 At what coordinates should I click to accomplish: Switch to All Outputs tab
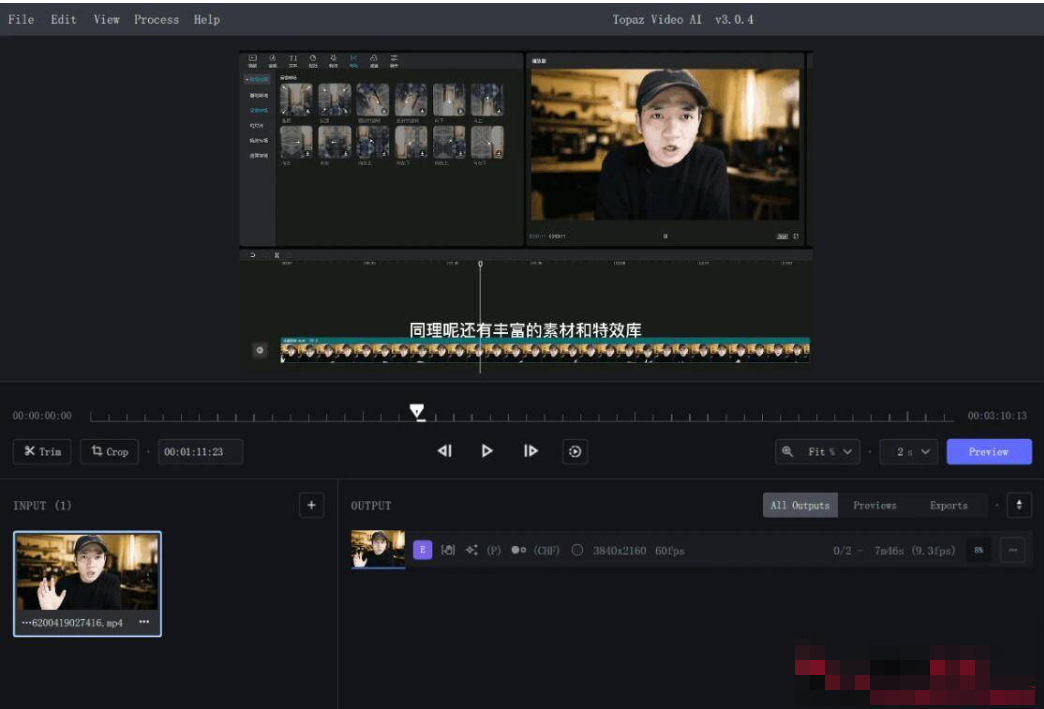tap(800, 506)
